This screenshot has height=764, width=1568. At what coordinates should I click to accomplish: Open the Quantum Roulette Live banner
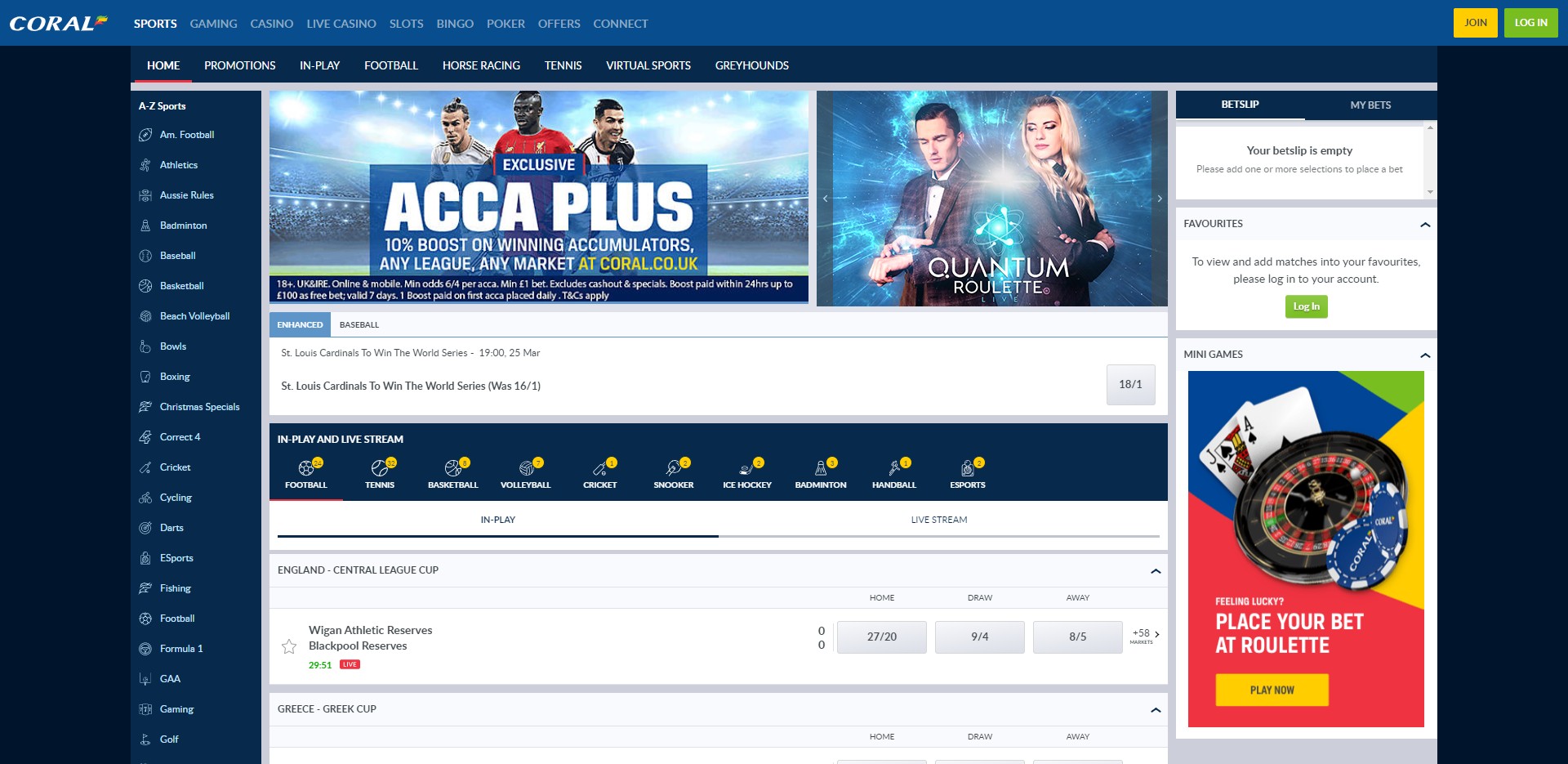point(992,199)
